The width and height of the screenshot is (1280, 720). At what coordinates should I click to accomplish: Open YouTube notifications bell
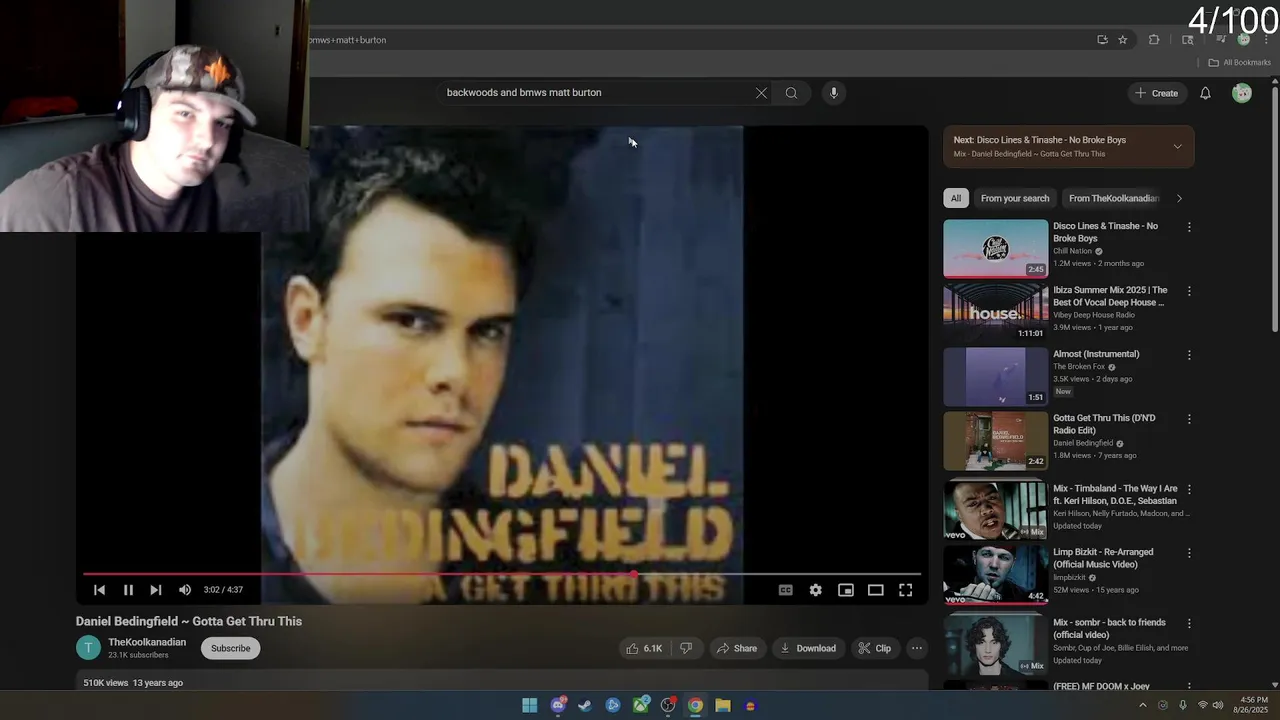[x=1206, y=93]
